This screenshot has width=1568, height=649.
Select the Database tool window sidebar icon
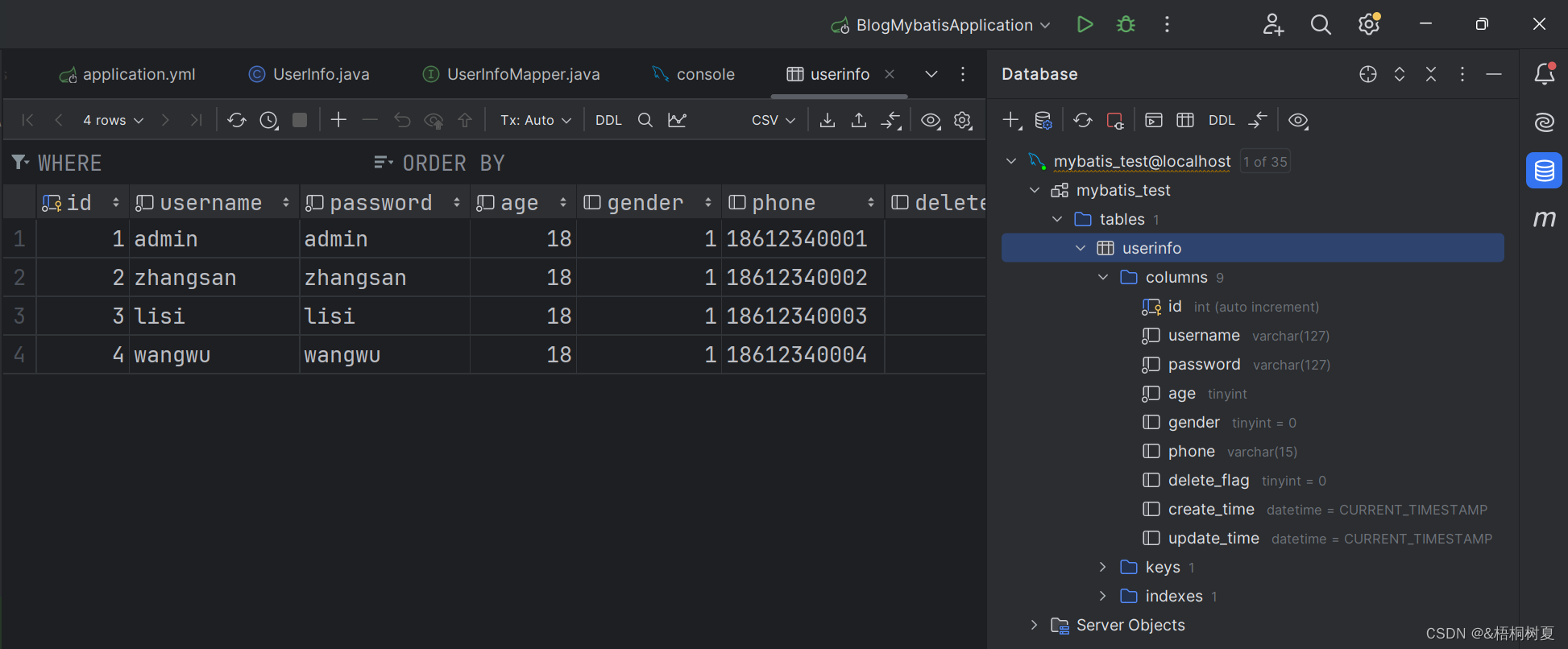point(1545,171)
